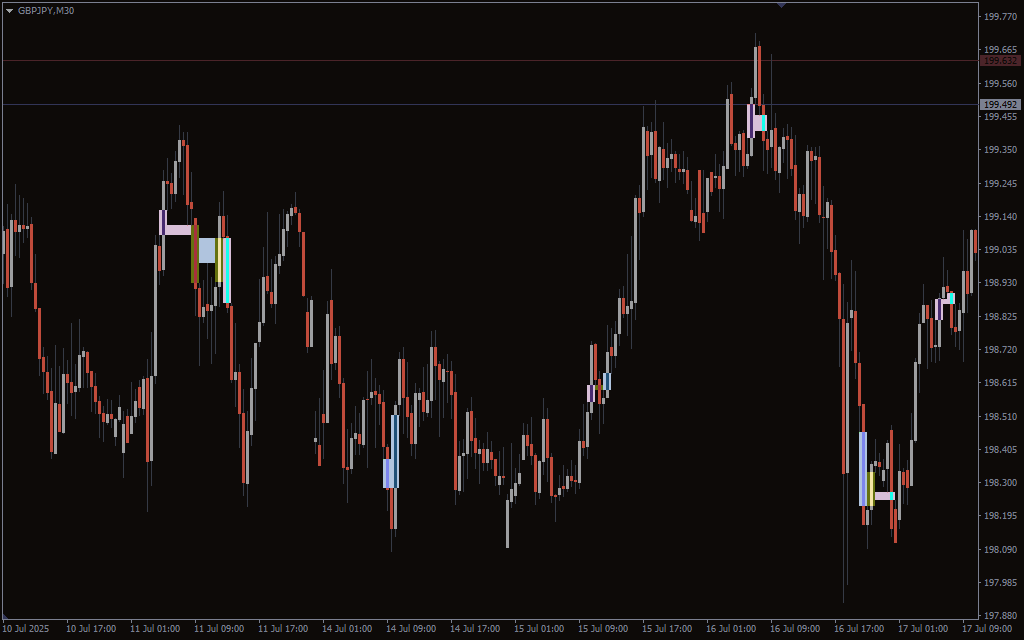Click the 17 Jul 01:00 time axis label

[x=922, y=629]
